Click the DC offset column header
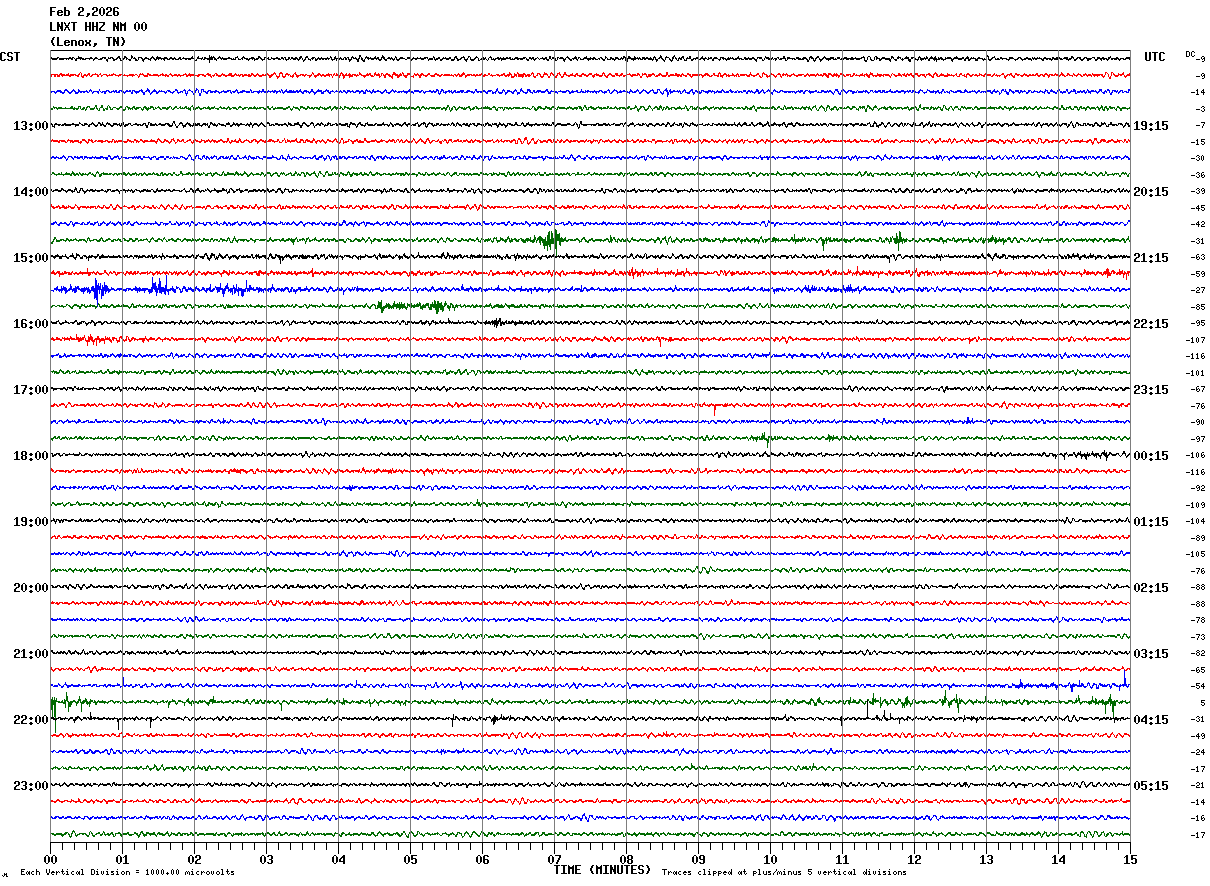 pyautogui.click(x=1190, y=54)
